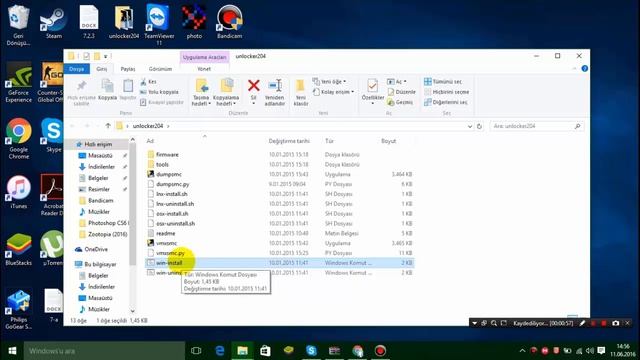Sort by Tür column header

(329, 141)
